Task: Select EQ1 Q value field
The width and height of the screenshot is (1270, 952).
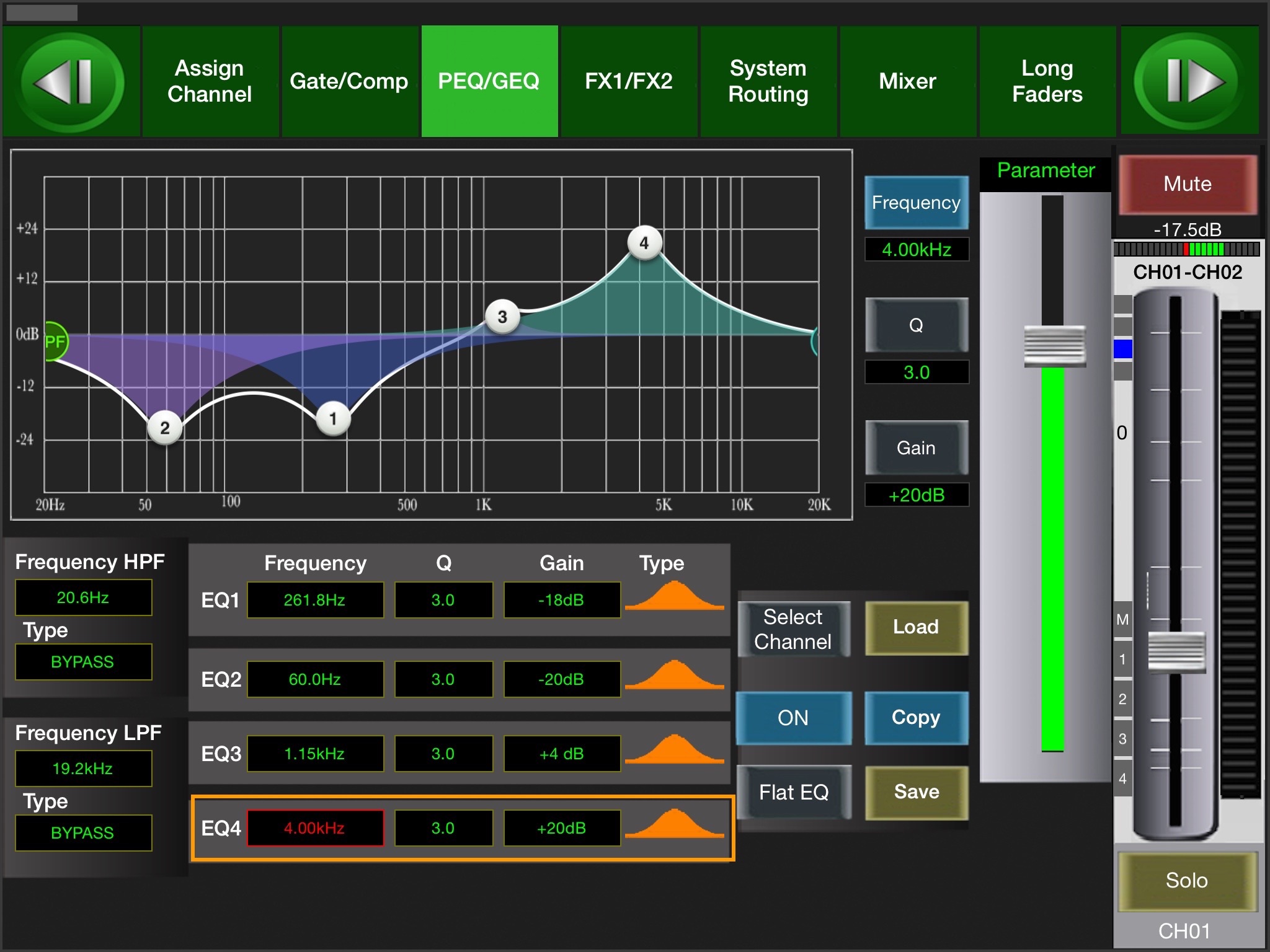Action: pos(443,600)
